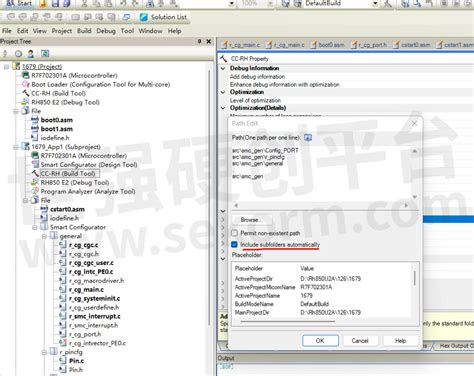Collapse the r_pincfg folder node

[x=44, y=352]
